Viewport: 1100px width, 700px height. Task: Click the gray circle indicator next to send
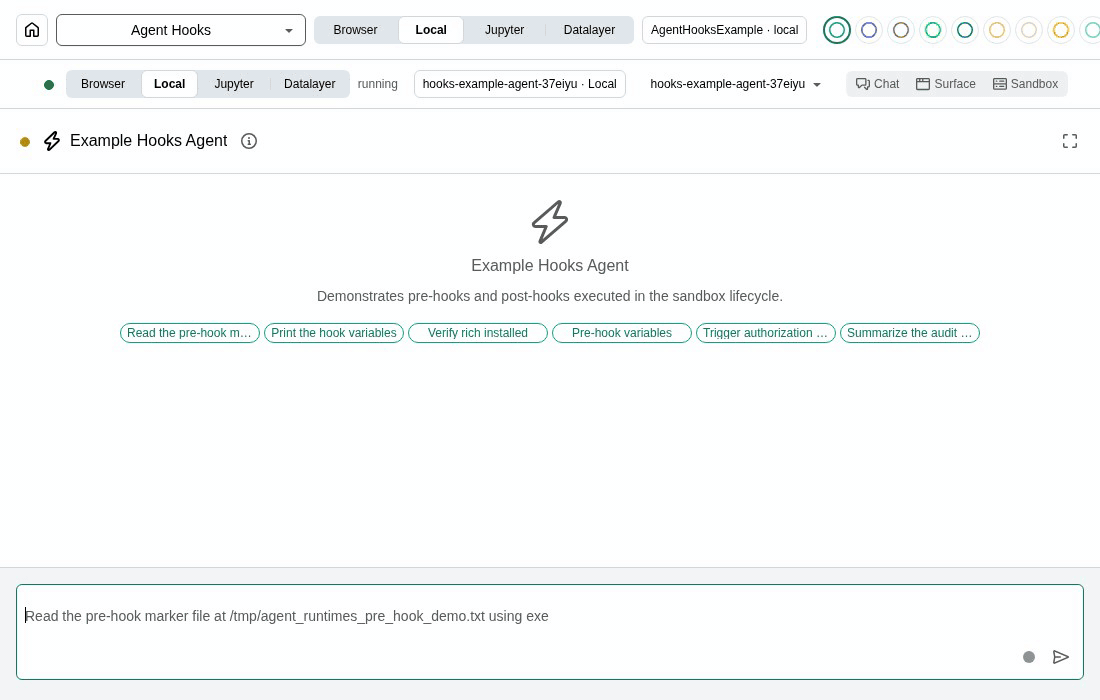(1028, 657)
